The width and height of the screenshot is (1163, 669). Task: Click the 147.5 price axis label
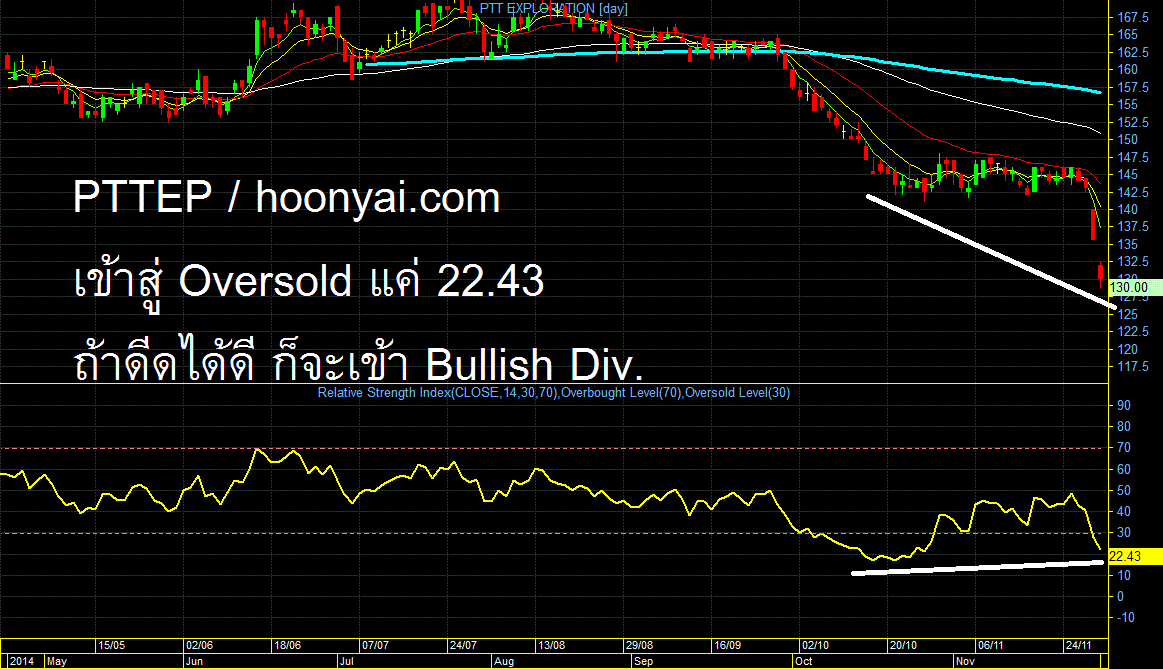[1133, 157]
